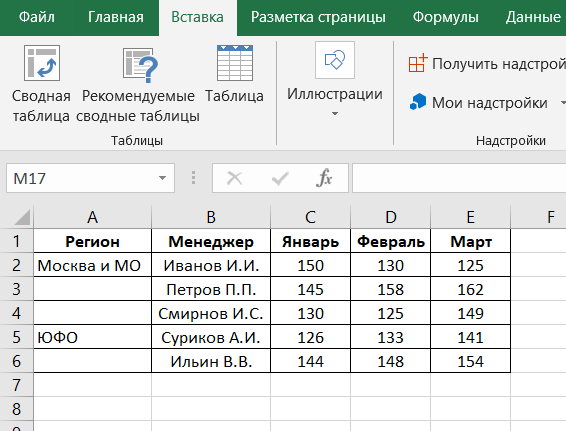Expand the Иллюстрации dropdown arrow

(335, 114)
